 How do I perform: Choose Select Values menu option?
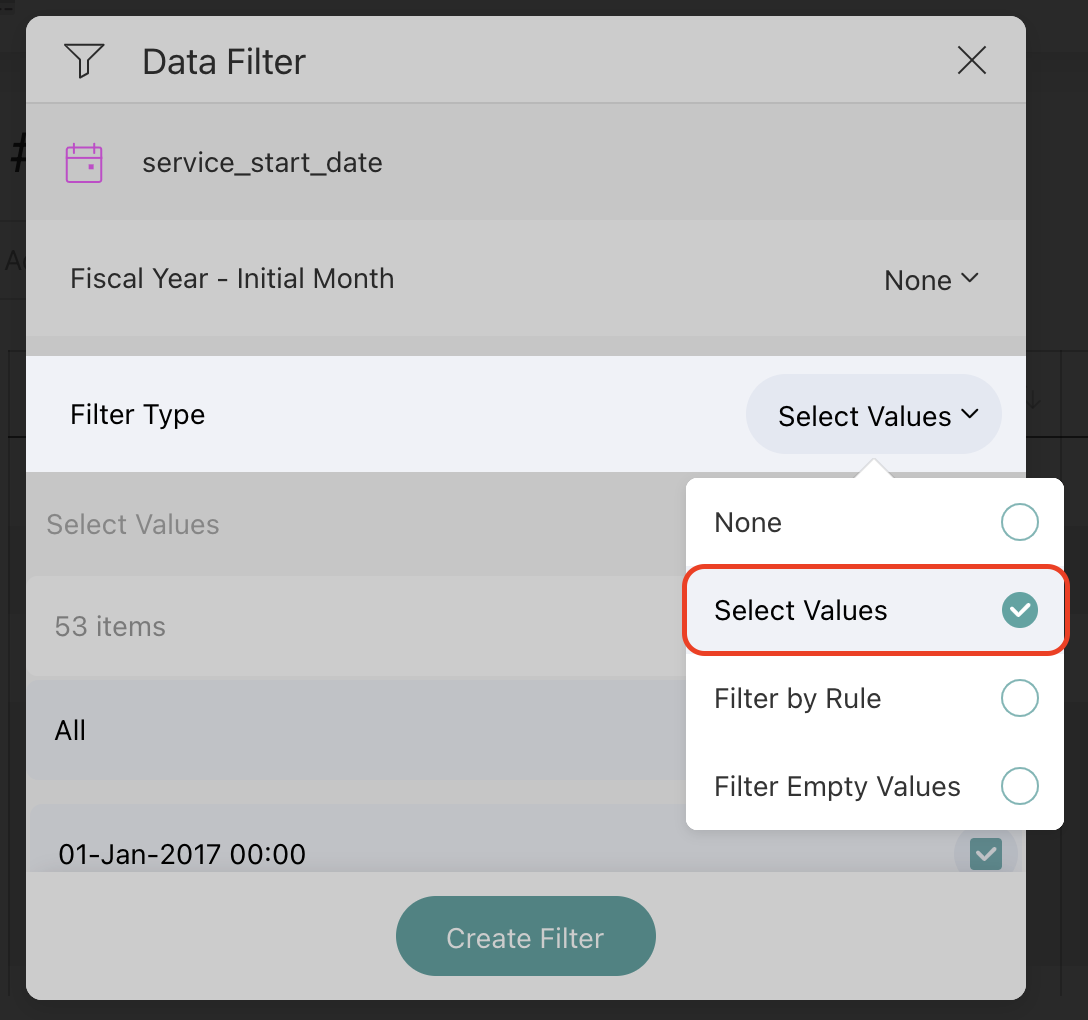pyautogui.click(x=800, y=610)
